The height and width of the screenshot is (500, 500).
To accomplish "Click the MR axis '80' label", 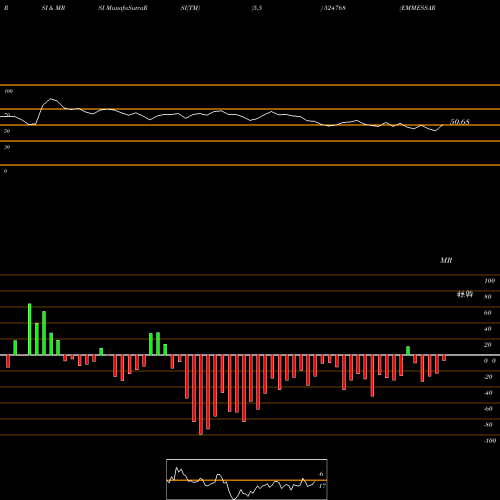I will [x=488, y=297].
